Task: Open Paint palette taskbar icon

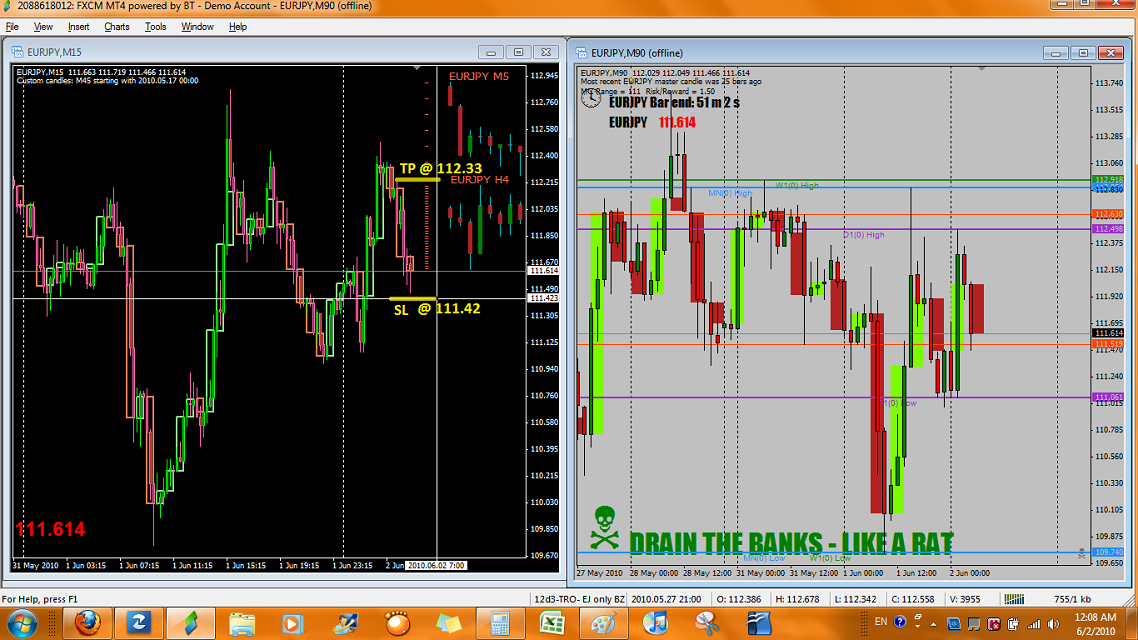Action: pyautogui.click(x=603, y=623)
